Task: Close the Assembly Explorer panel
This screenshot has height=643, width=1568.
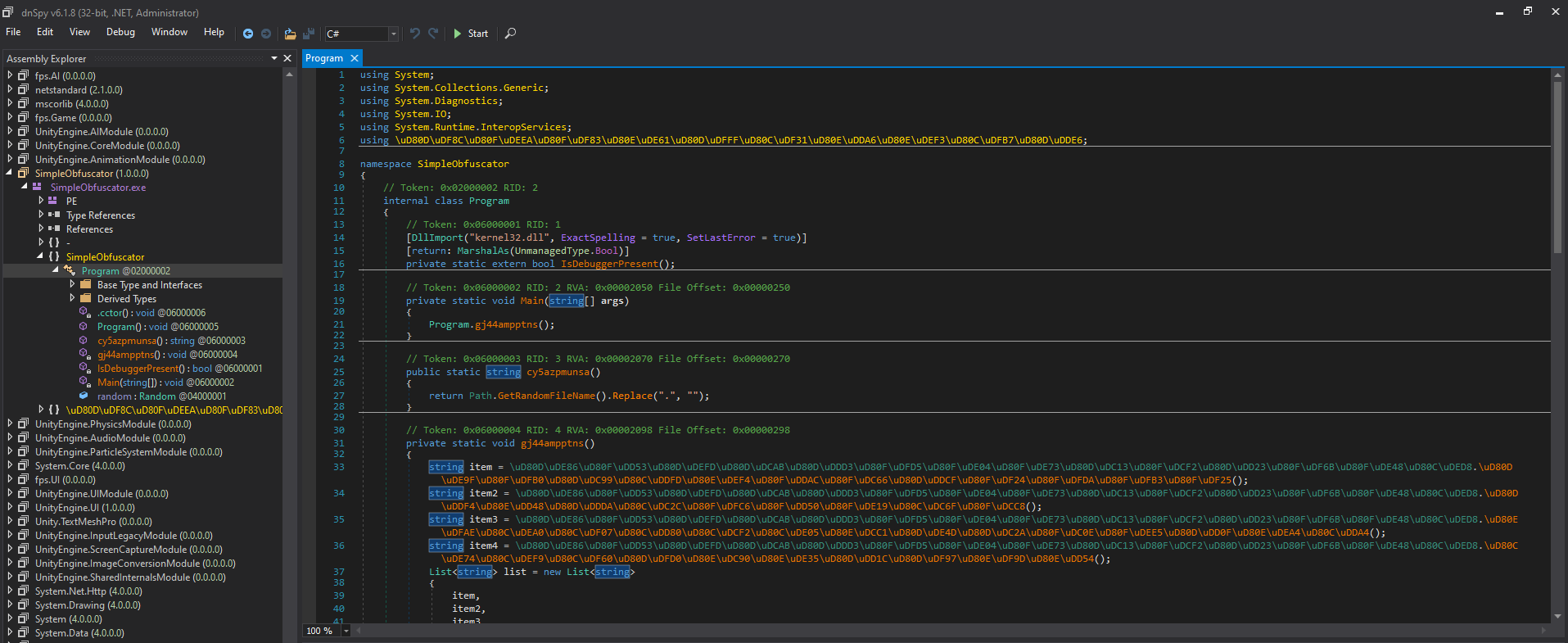Action: [287, 58]
